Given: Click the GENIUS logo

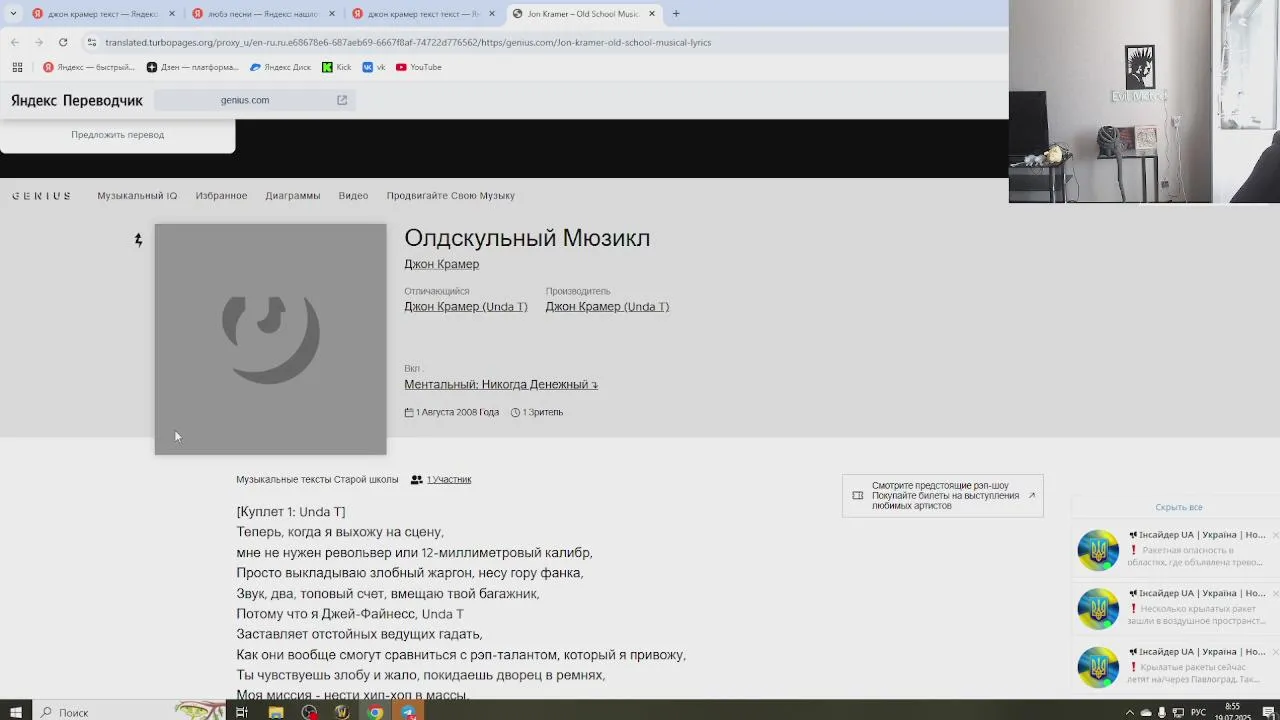Looking at the screenshot, I should coord(41,196).
